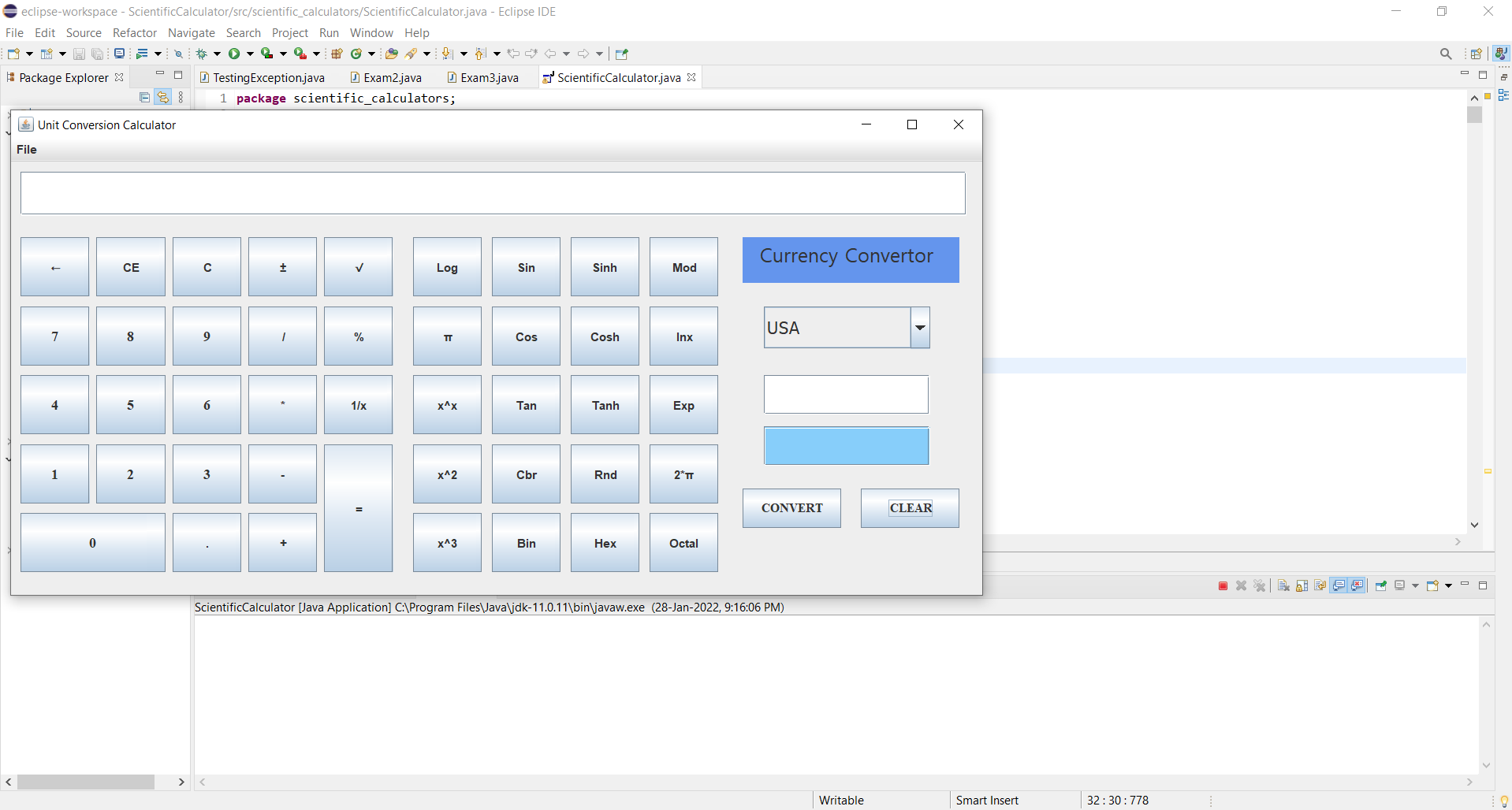Toggle Show Console When Standard Error Changes
The image size is (1512, 810).
[1357, 585]
